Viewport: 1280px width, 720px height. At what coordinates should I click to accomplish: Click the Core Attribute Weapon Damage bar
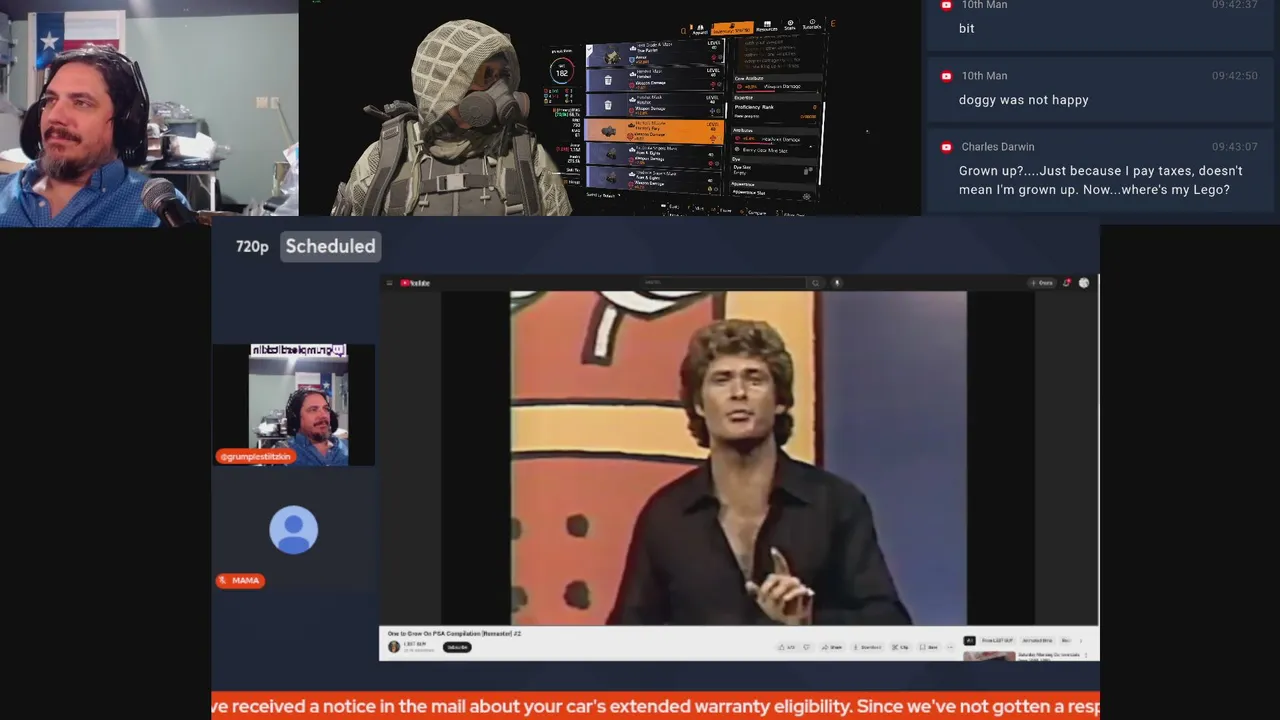point(776,87)
